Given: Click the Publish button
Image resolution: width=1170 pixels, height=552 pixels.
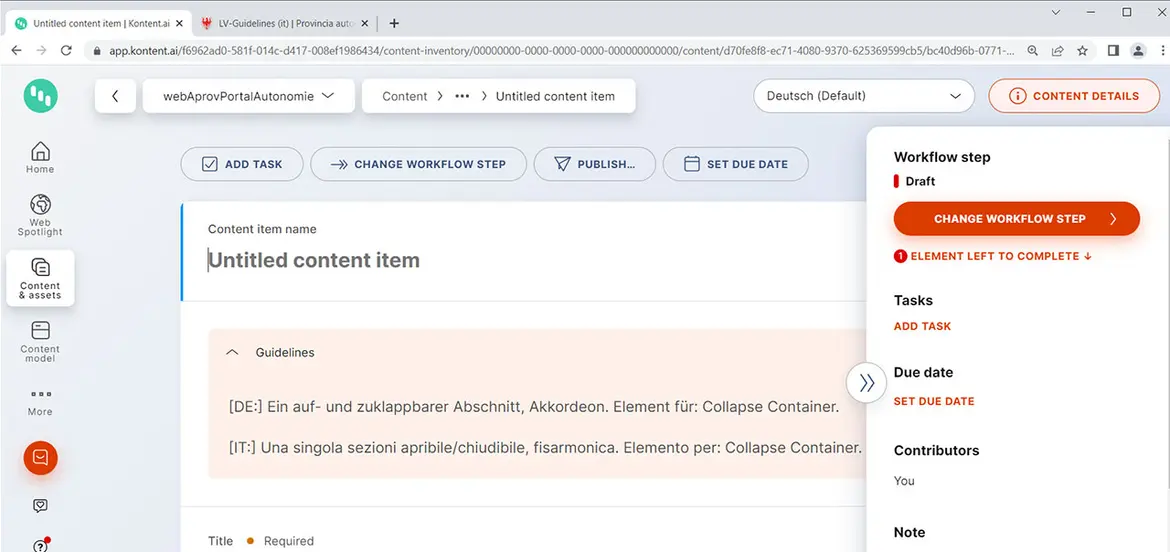Looking at the screenshot, I should 595,164.
